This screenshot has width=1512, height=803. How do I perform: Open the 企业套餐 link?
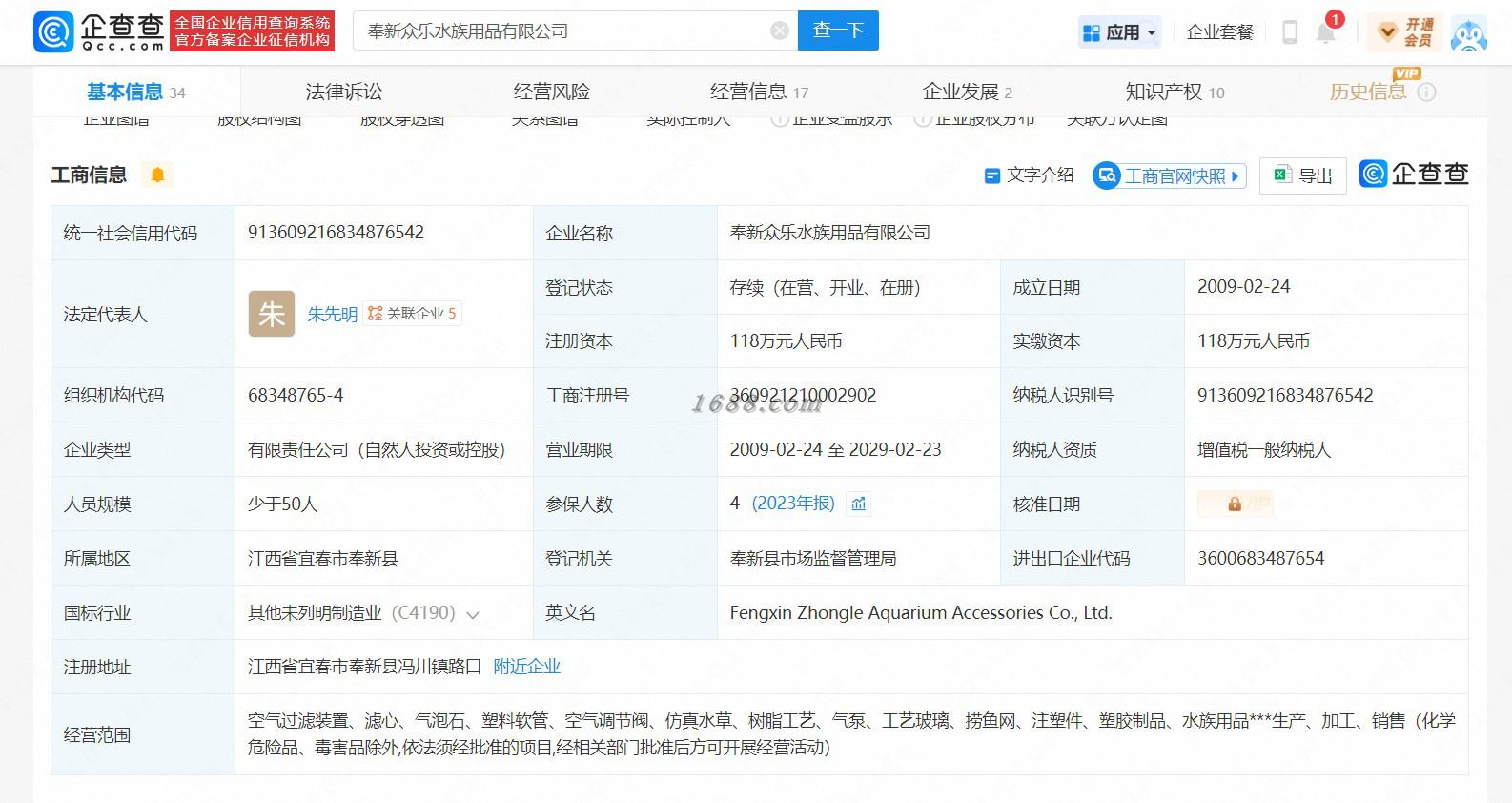tap(1219, 32)
